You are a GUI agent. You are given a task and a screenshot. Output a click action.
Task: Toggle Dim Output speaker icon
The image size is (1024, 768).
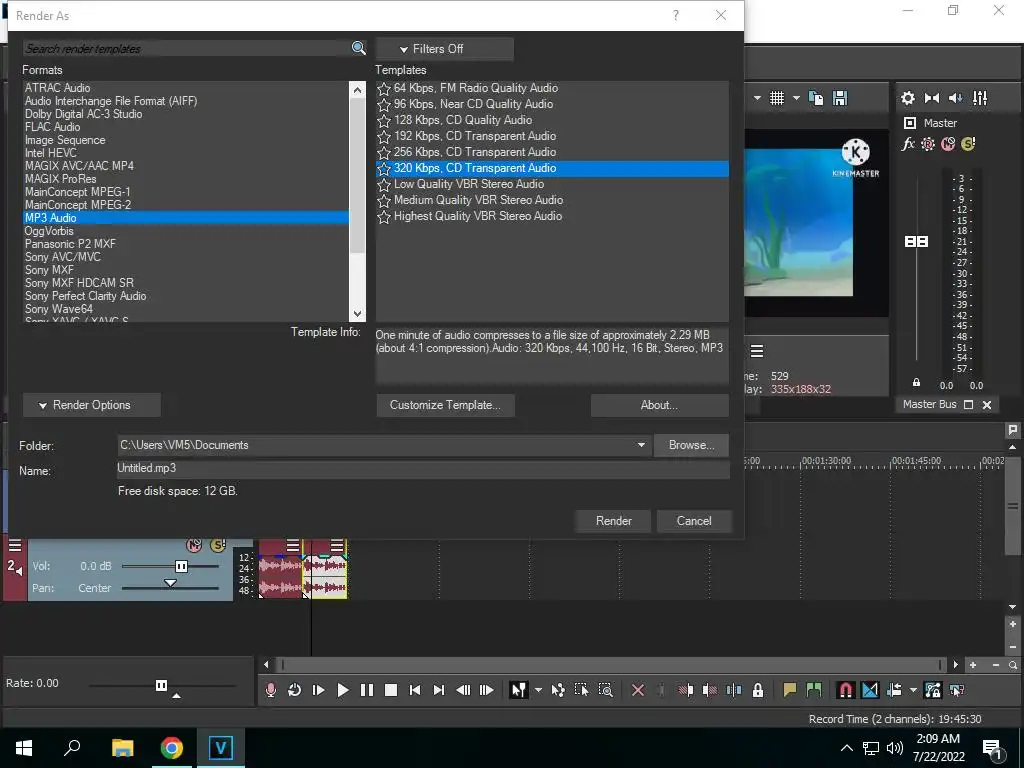click(955, 98)
